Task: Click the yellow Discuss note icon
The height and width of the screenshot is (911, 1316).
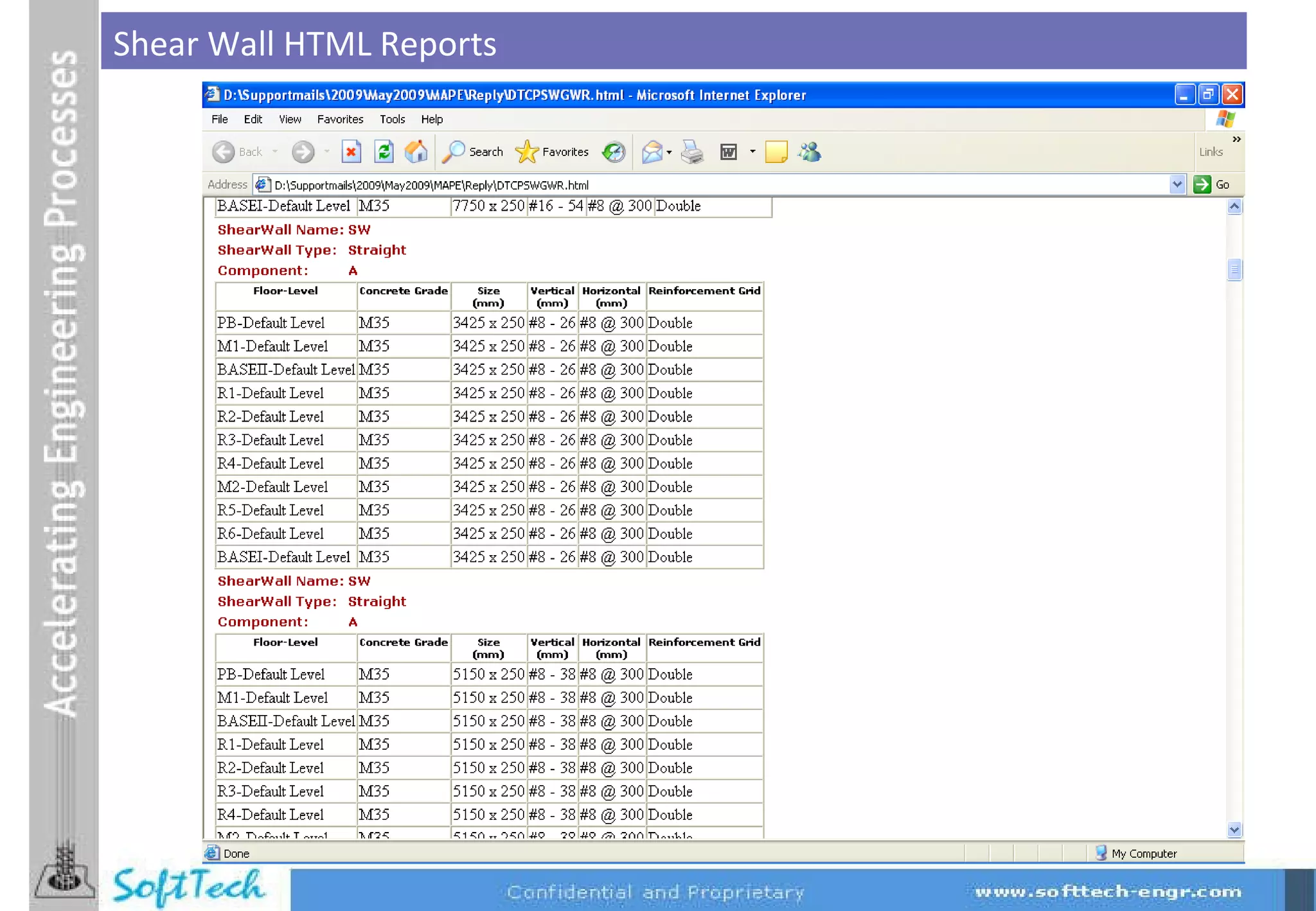Action: 776,152
